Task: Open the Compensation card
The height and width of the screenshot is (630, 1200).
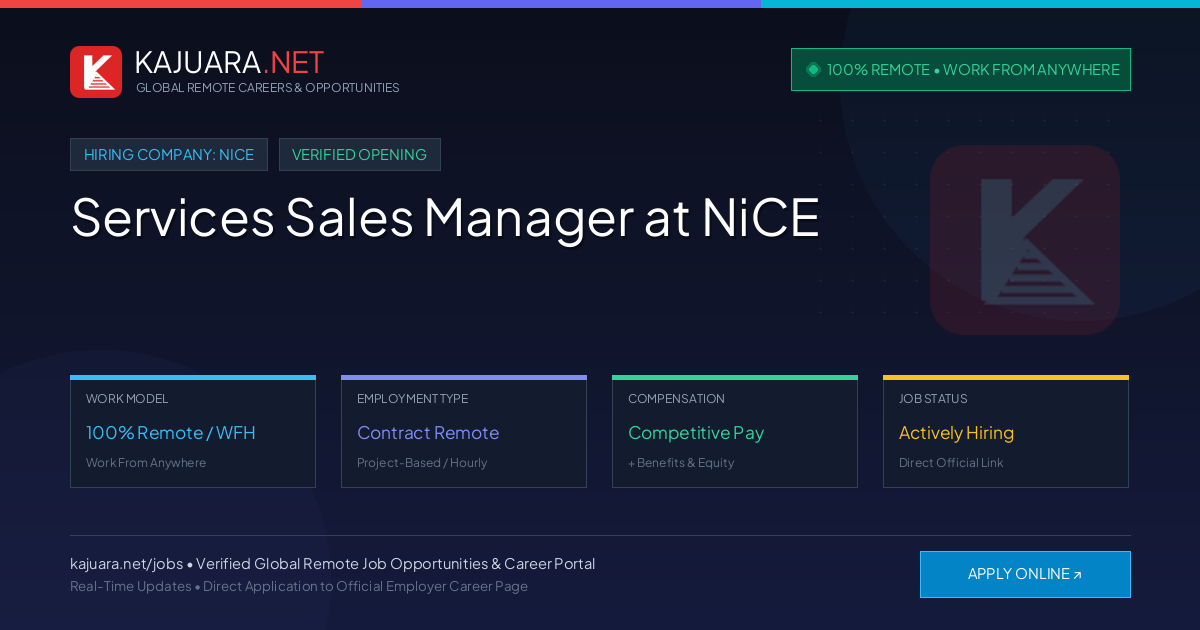Action: [735, 432]
